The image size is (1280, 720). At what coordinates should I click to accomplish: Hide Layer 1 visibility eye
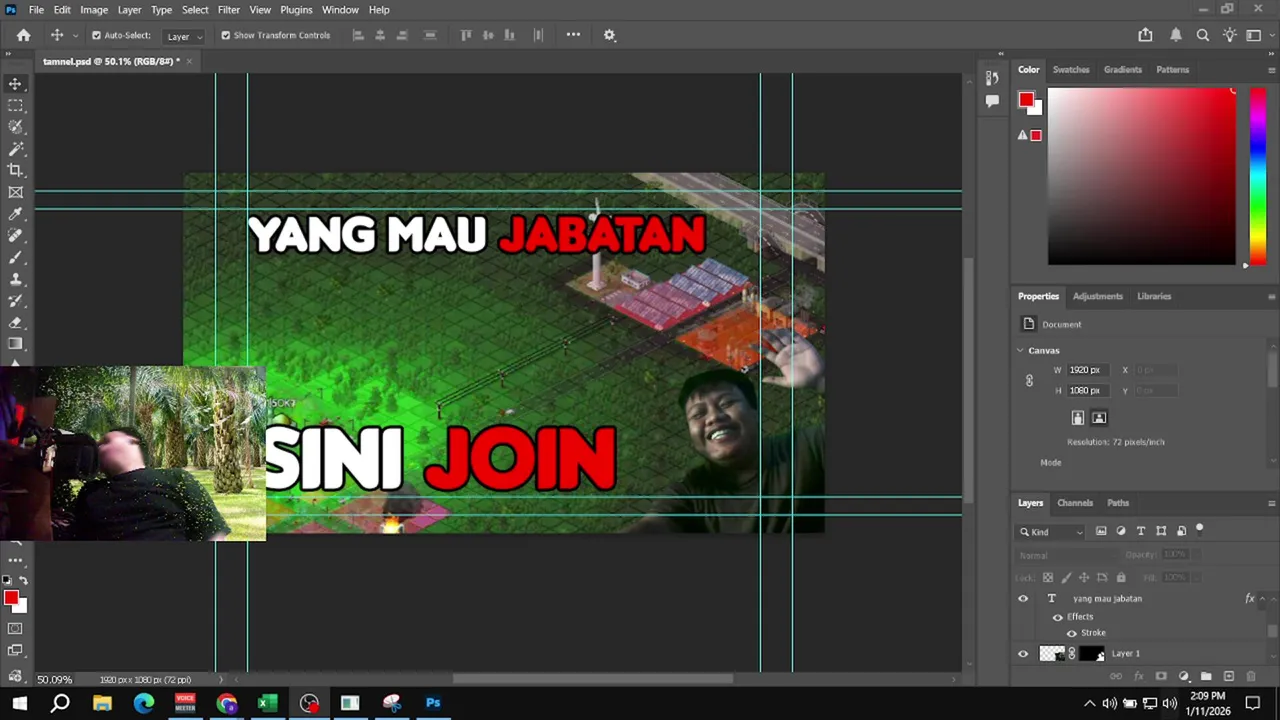point(1023,654)
